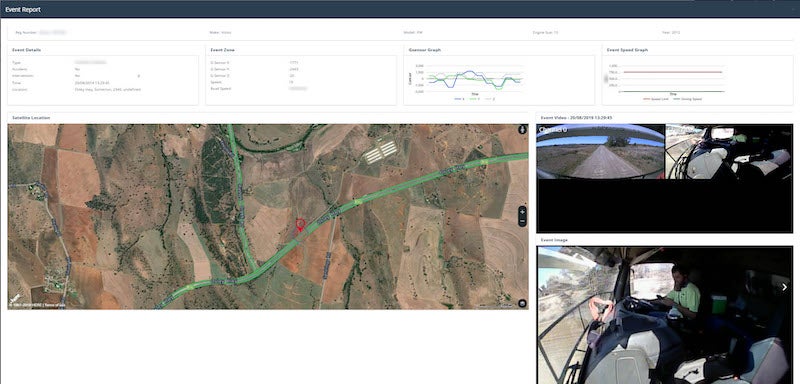Click the red event location marker on map
This screenshot has width=800, height=384.
click(x=301, y=224)
